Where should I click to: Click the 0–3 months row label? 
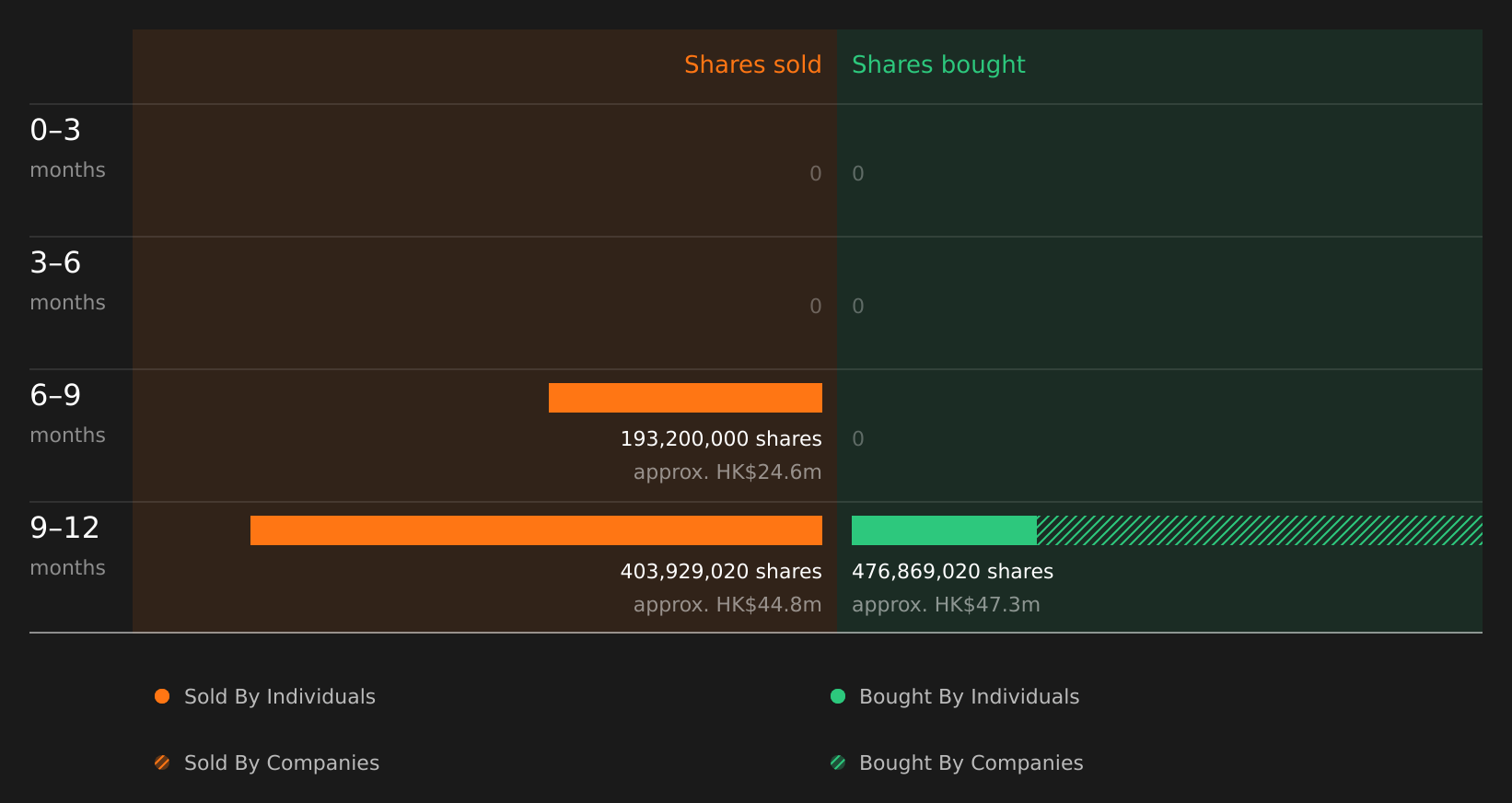click(67, 148)
